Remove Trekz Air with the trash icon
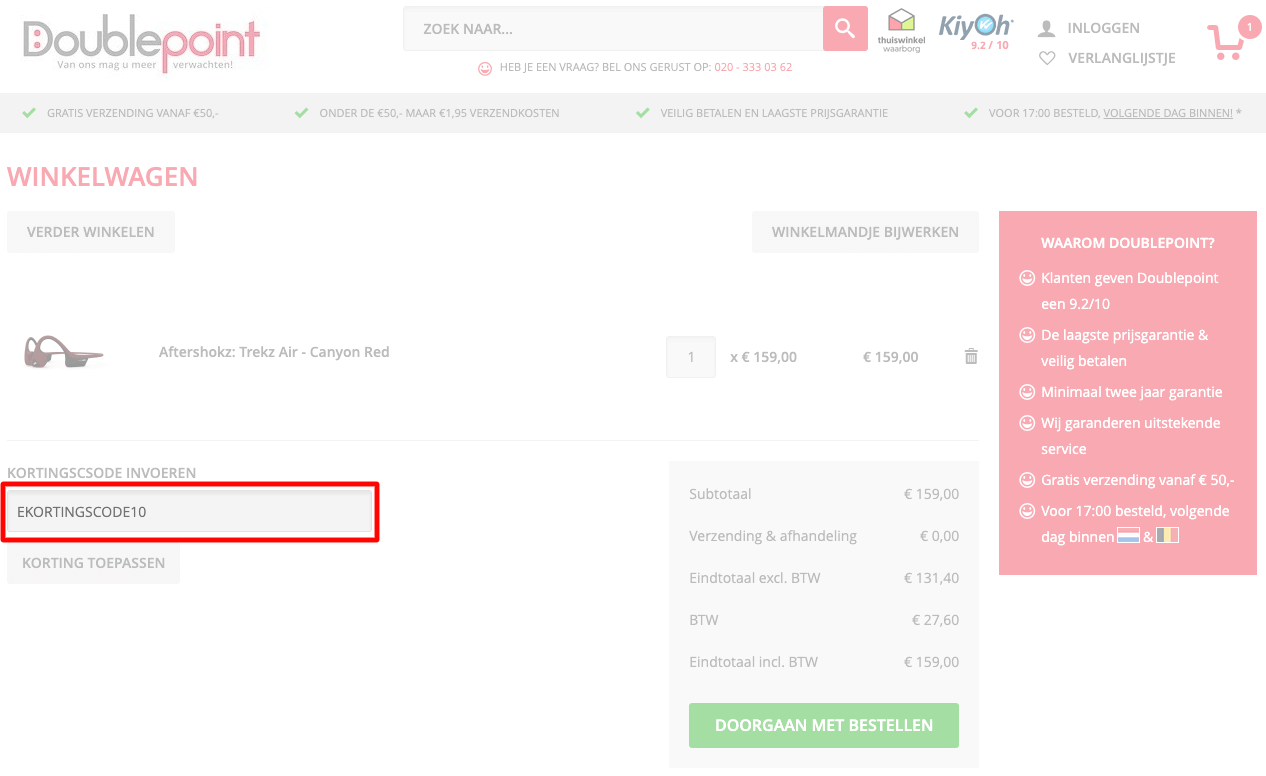1266x776 pixels. (x=971, y=356)
